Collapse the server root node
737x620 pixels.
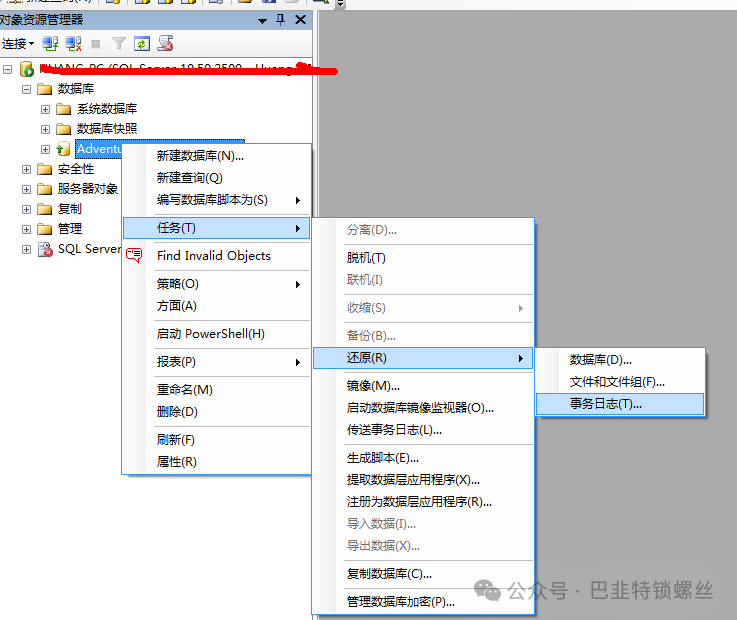pos(8,70)
